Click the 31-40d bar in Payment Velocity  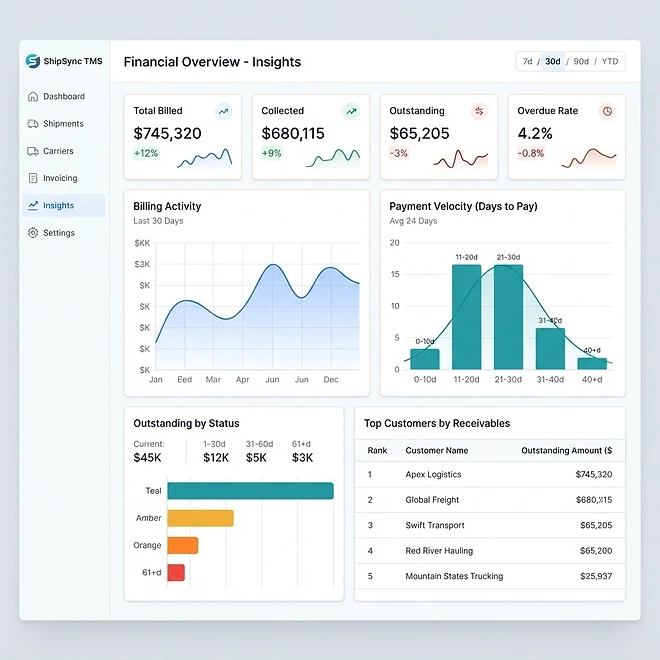coord(550,349)
